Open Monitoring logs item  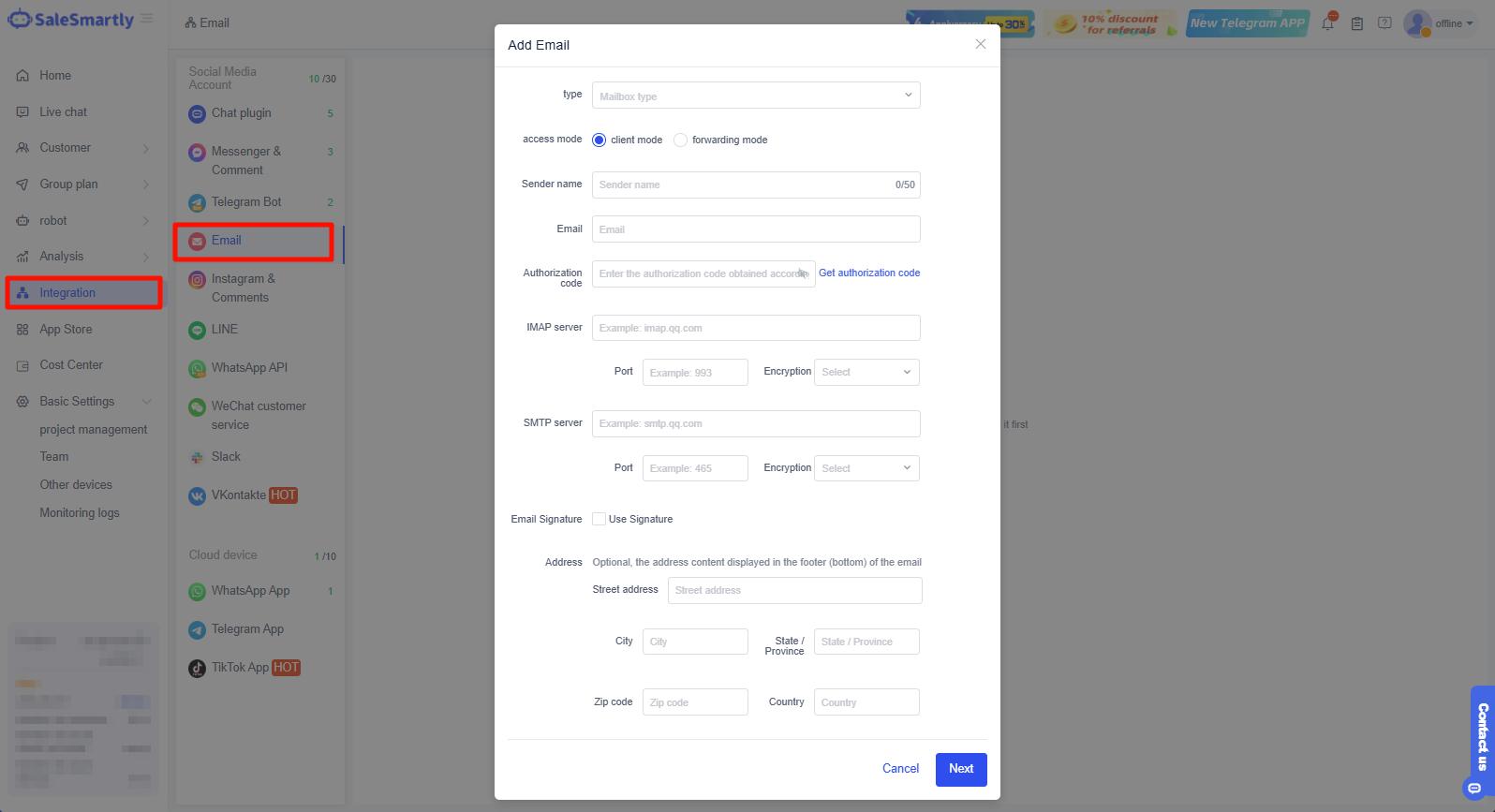click(80, 513)
